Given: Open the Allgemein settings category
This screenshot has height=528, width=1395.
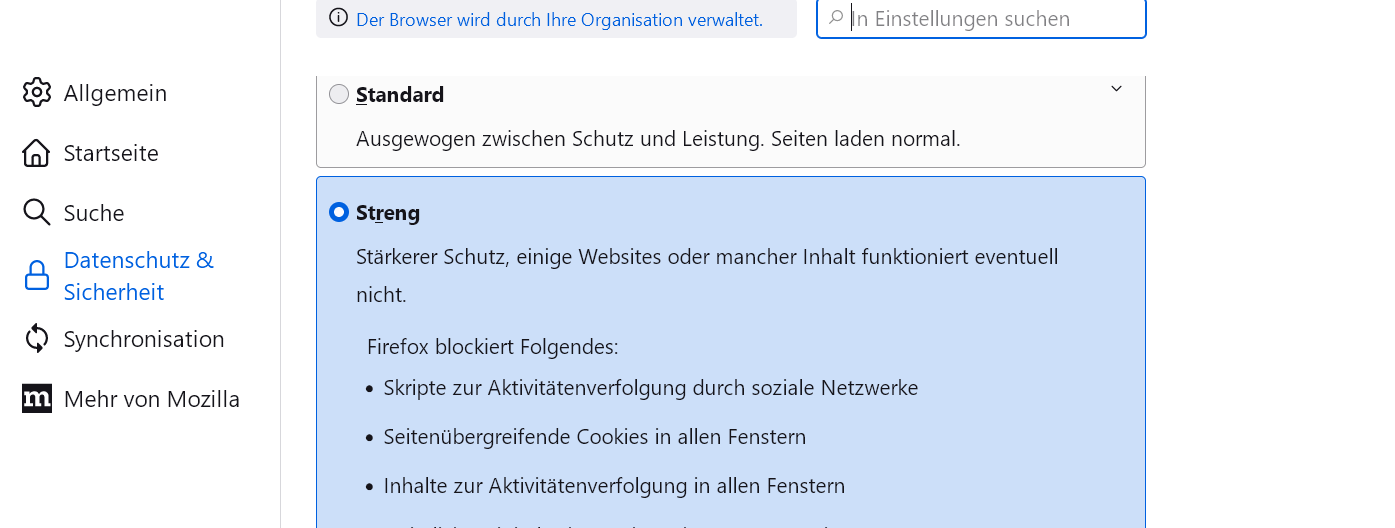Looking at the screenshot, I should coord(115,93).
